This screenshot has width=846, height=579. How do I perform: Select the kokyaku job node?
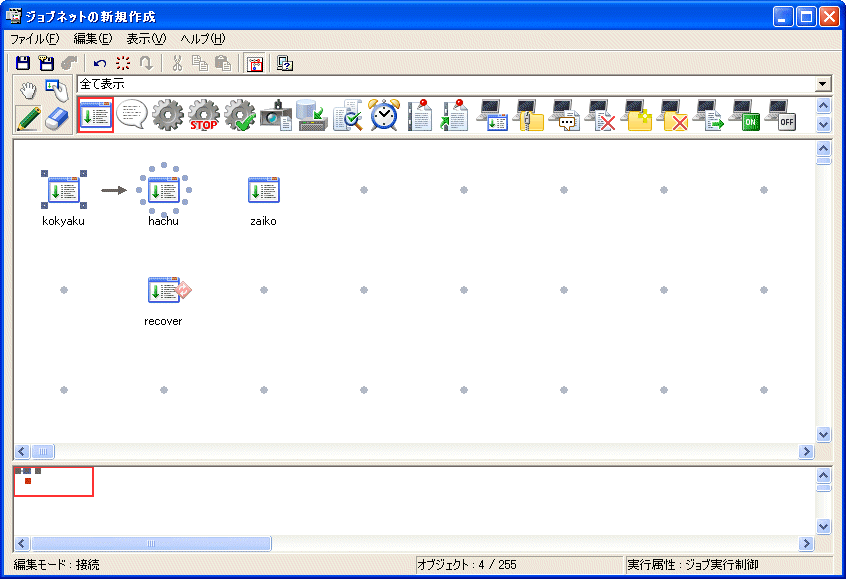click(x=64, y=190)
